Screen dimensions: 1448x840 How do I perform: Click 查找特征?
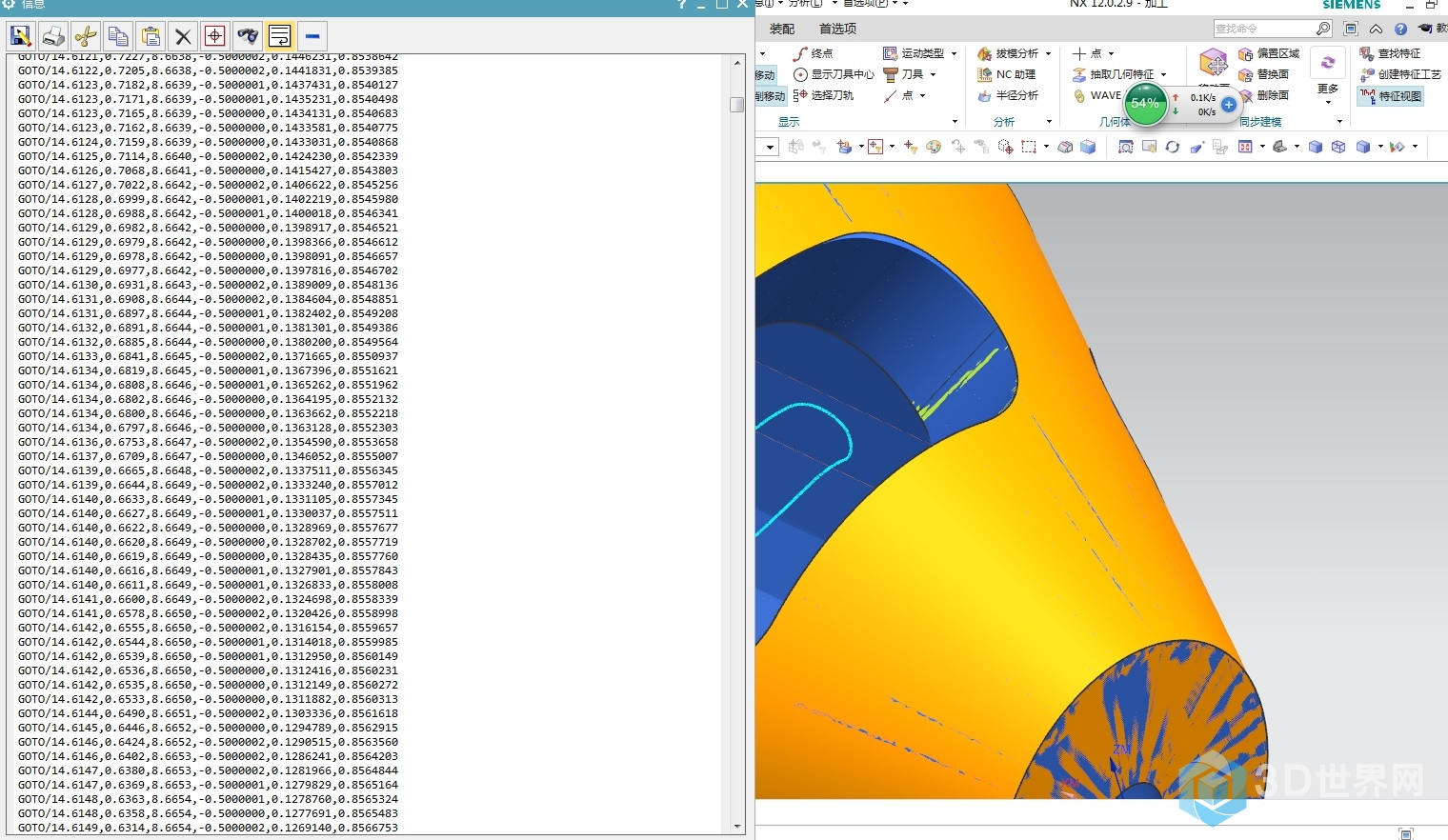[1390, 53]
